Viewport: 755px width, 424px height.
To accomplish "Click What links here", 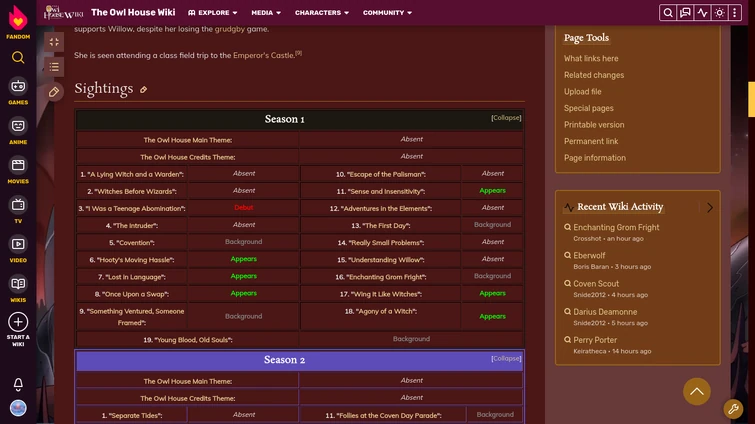I will point(591,58).
